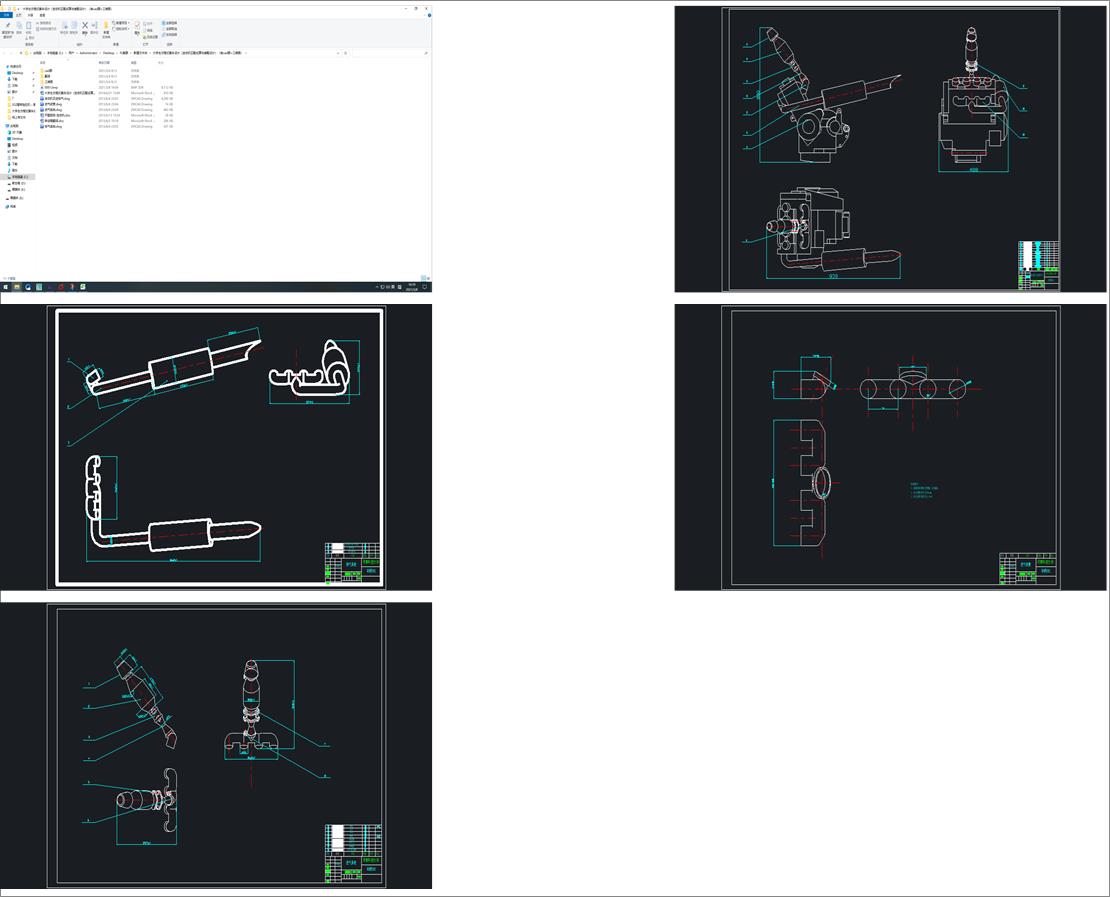
Task: Expand the address bar history dropdown arrow
Action: point(338,53)
